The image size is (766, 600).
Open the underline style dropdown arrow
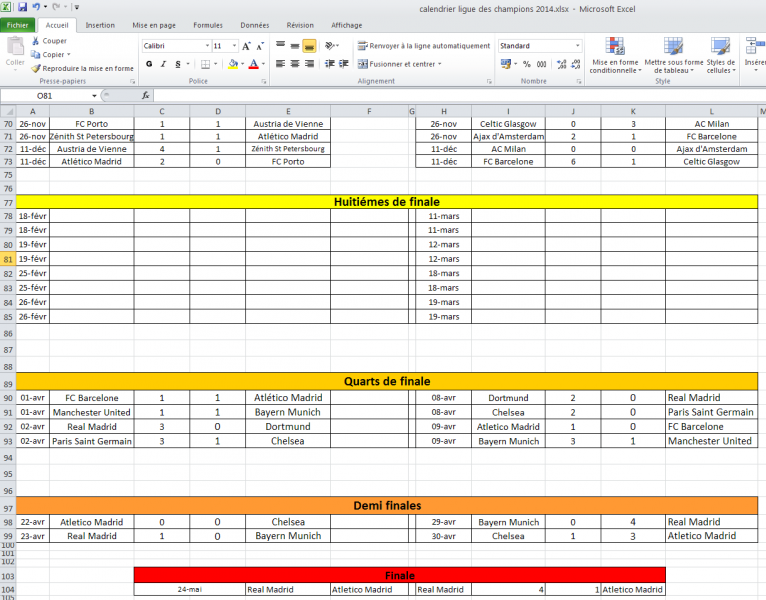[188, 64]
